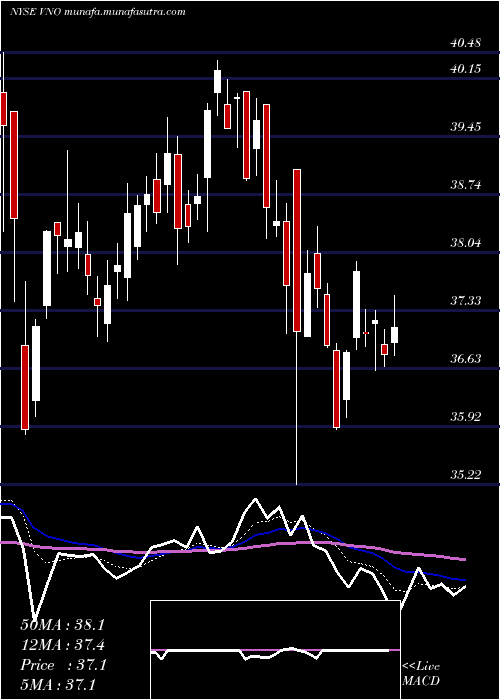Click the NYSE VNO munafasutra.com title text
This screenshot has width=500, height=700.
click(x=97, y=12)
